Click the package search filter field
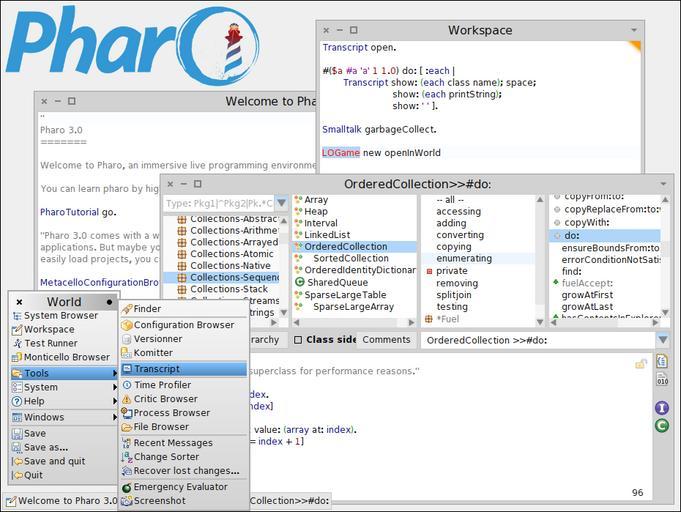The image size is (681, 512). (218, 203)
